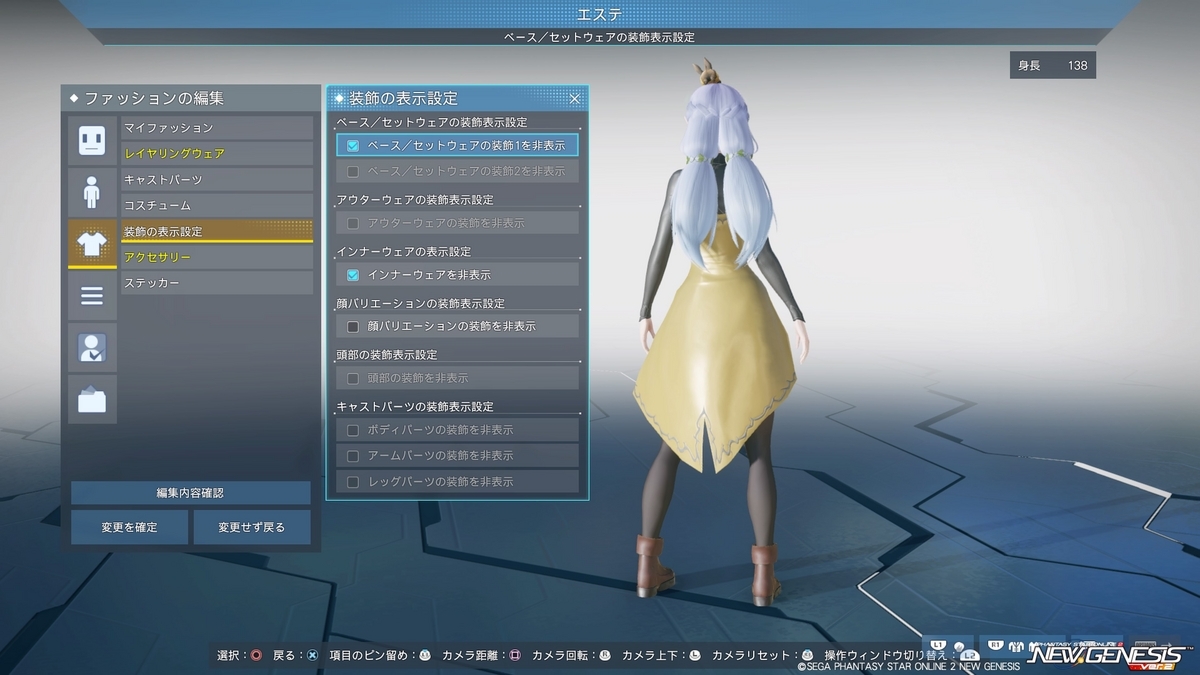The image size is (1200, 675).
Task: Toggle インナーウェアを非表示 checkbox
Action: [352, 275]
